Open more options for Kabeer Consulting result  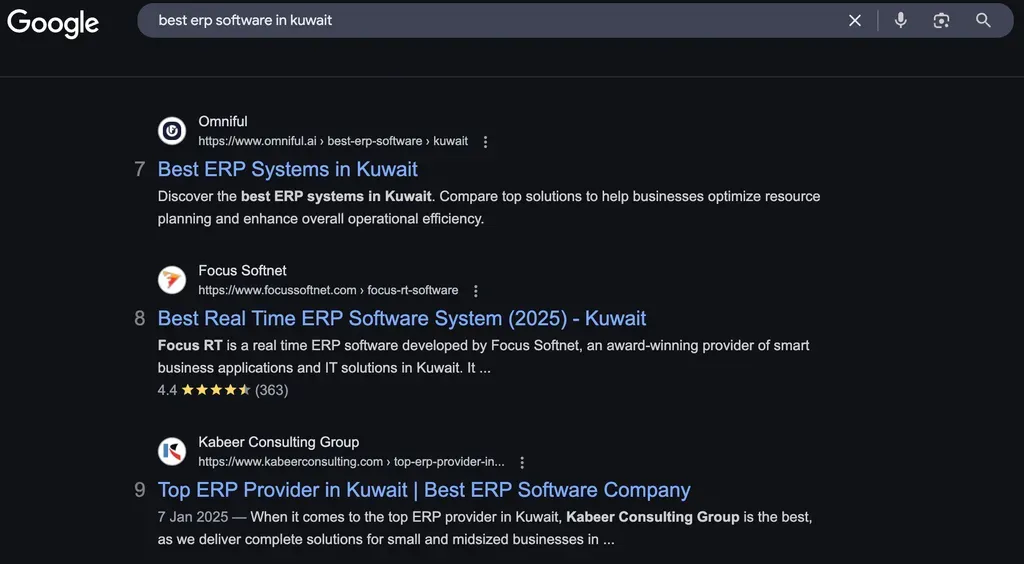point(522,462)
